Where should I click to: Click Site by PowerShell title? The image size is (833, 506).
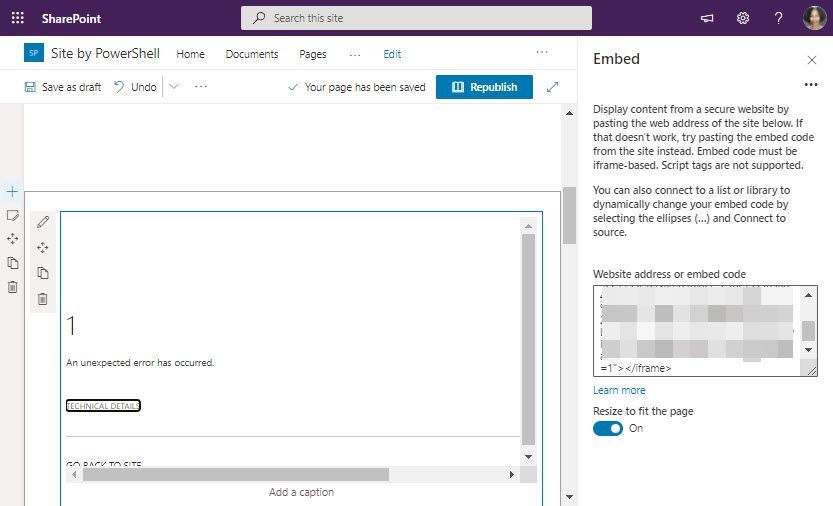click(105, 53)
